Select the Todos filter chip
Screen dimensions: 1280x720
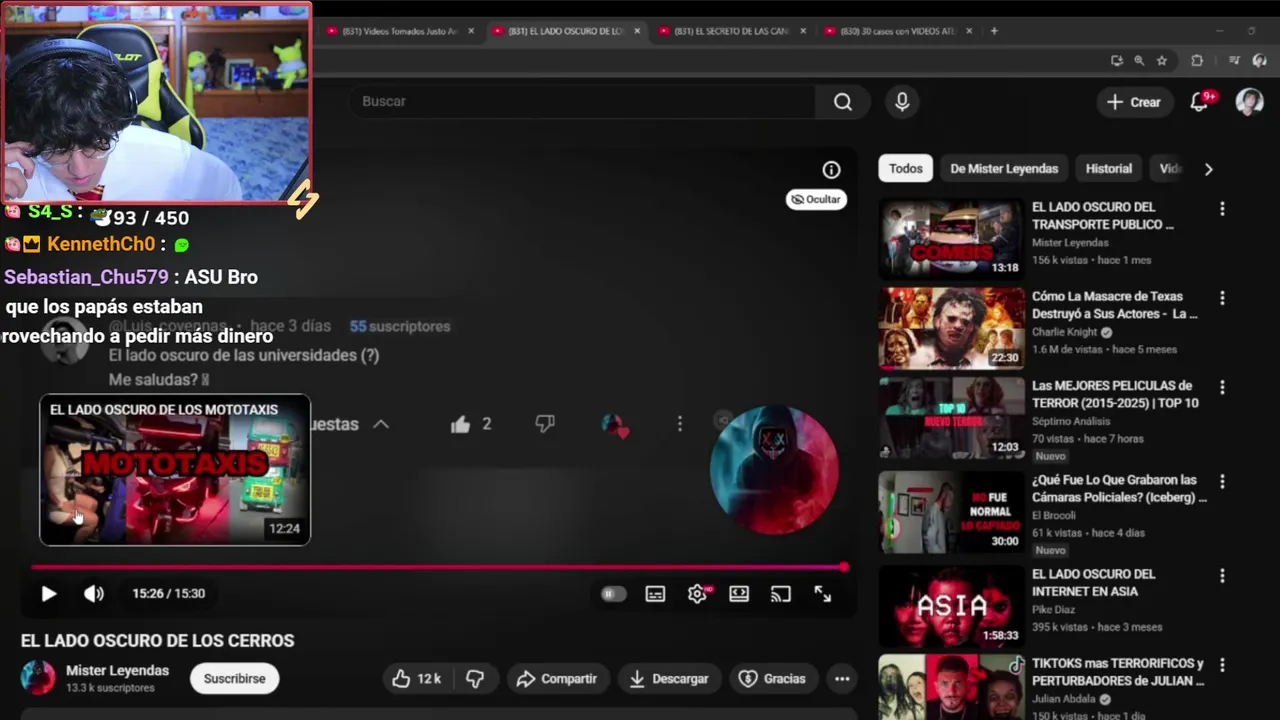[x=906, y=169]
